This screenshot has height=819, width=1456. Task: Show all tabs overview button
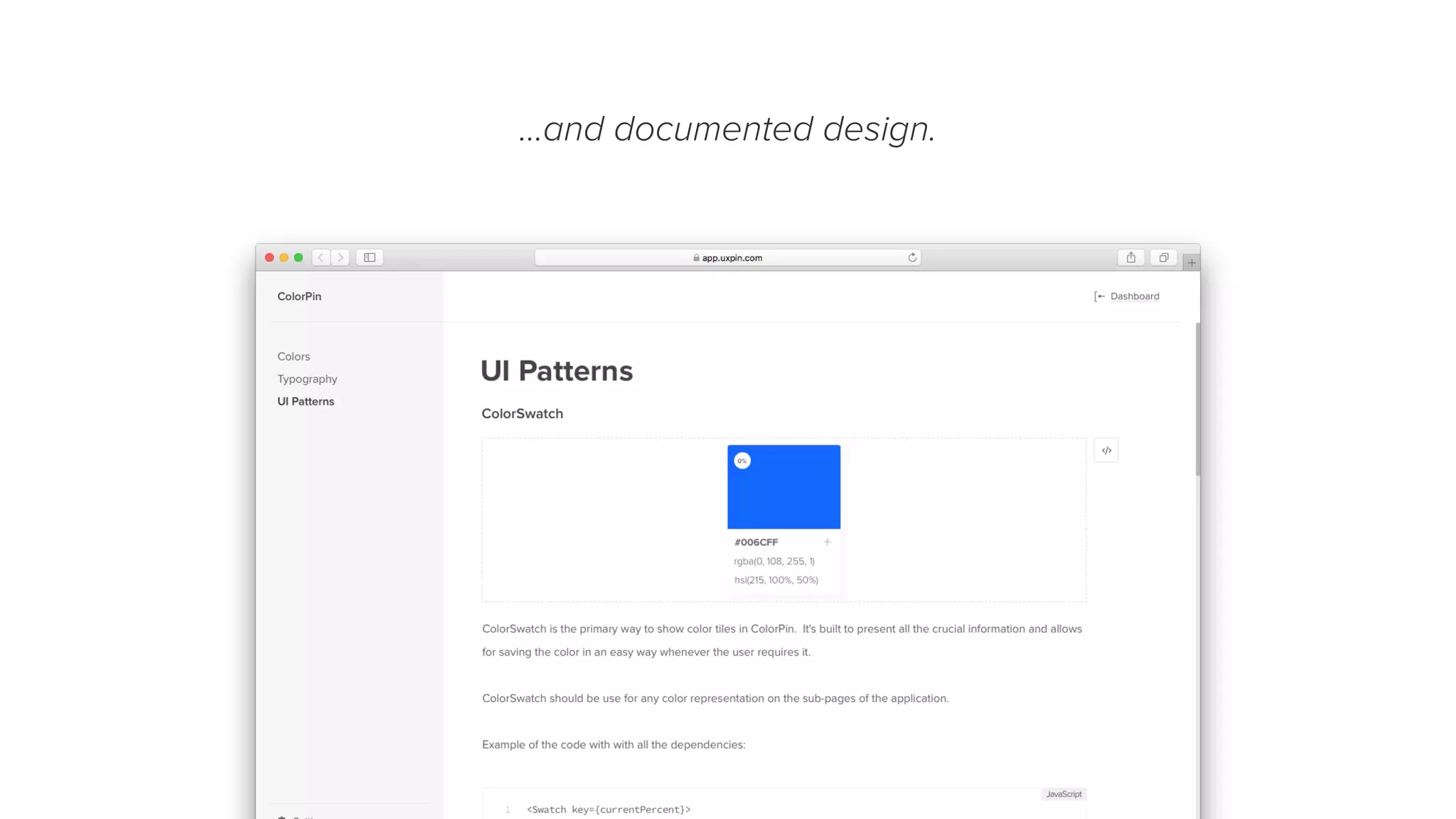click(x=1164, y=257)
